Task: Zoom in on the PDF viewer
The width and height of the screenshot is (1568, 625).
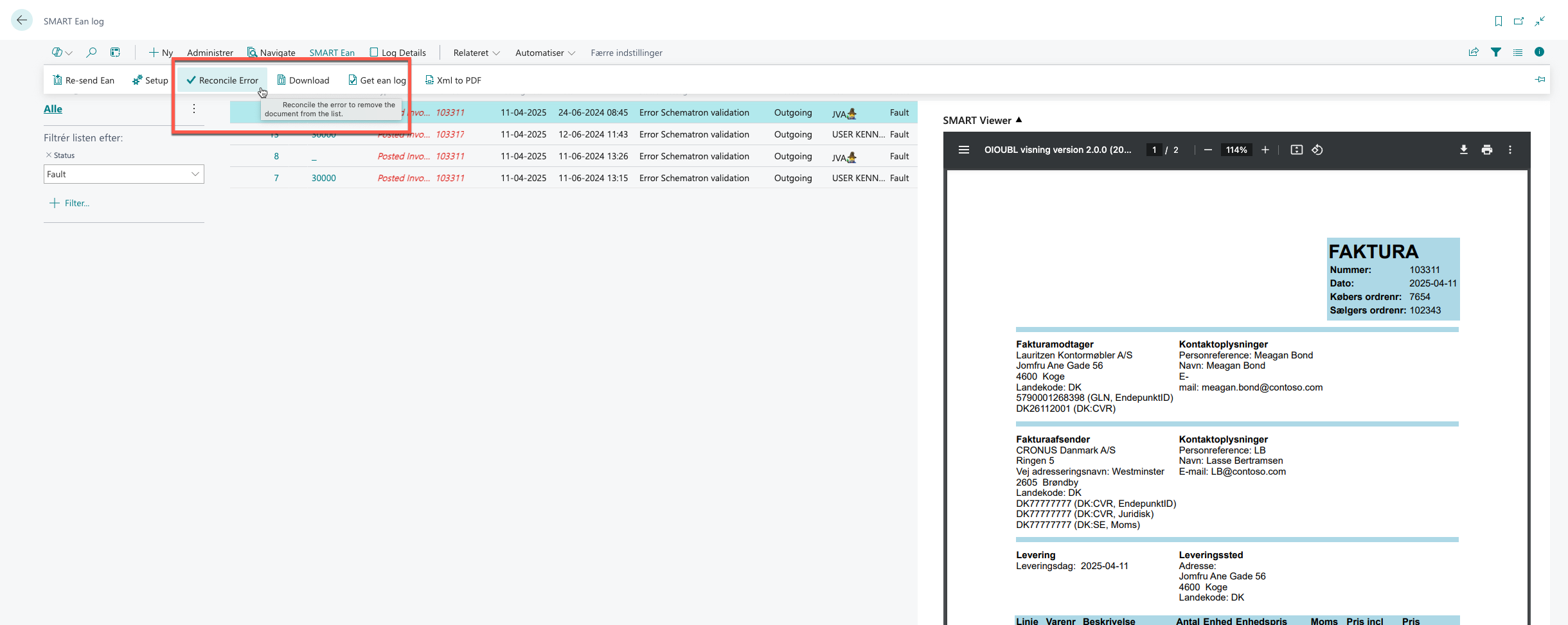Action: 1265,150
